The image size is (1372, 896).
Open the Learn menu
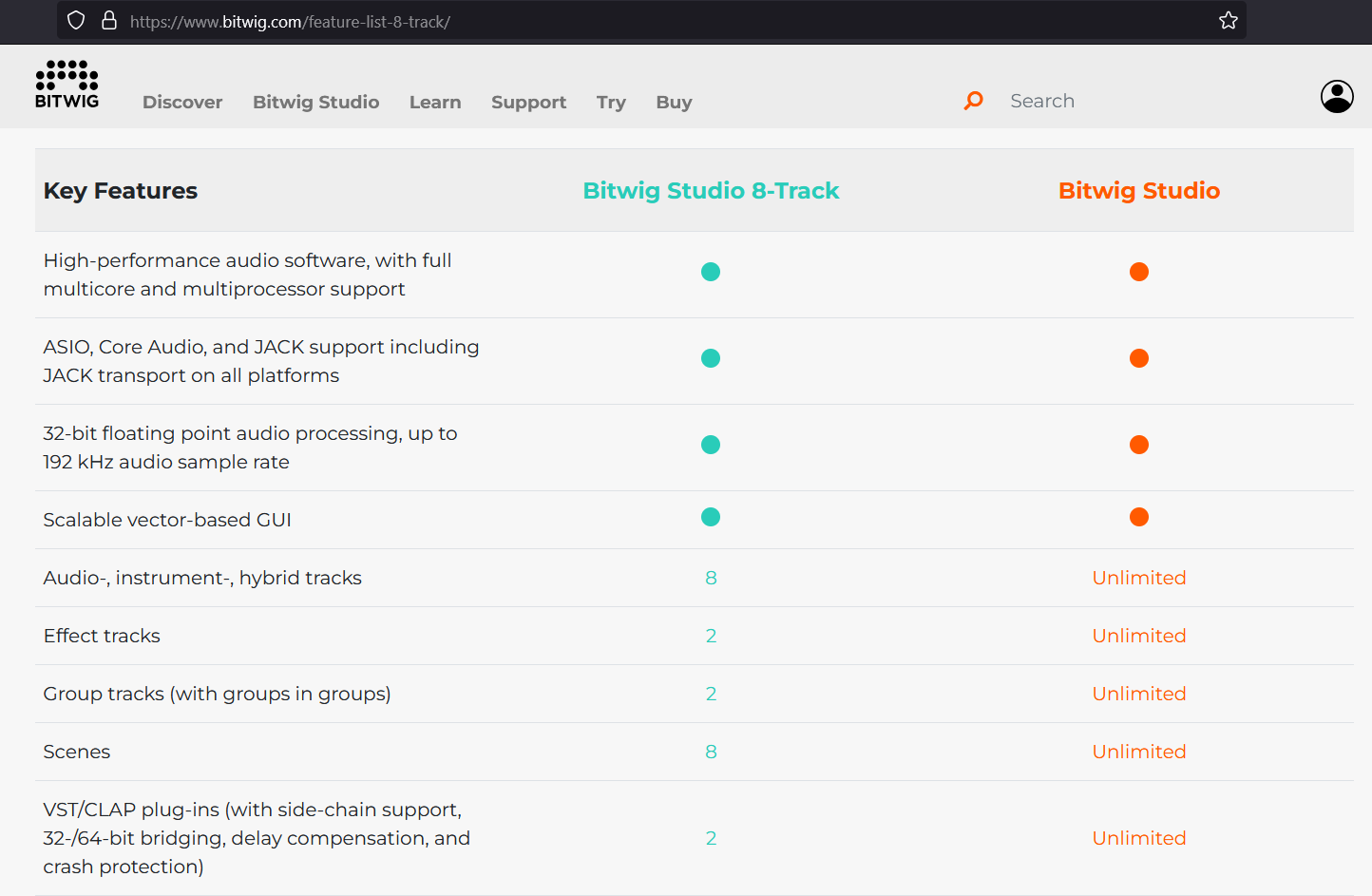point(435,103)
